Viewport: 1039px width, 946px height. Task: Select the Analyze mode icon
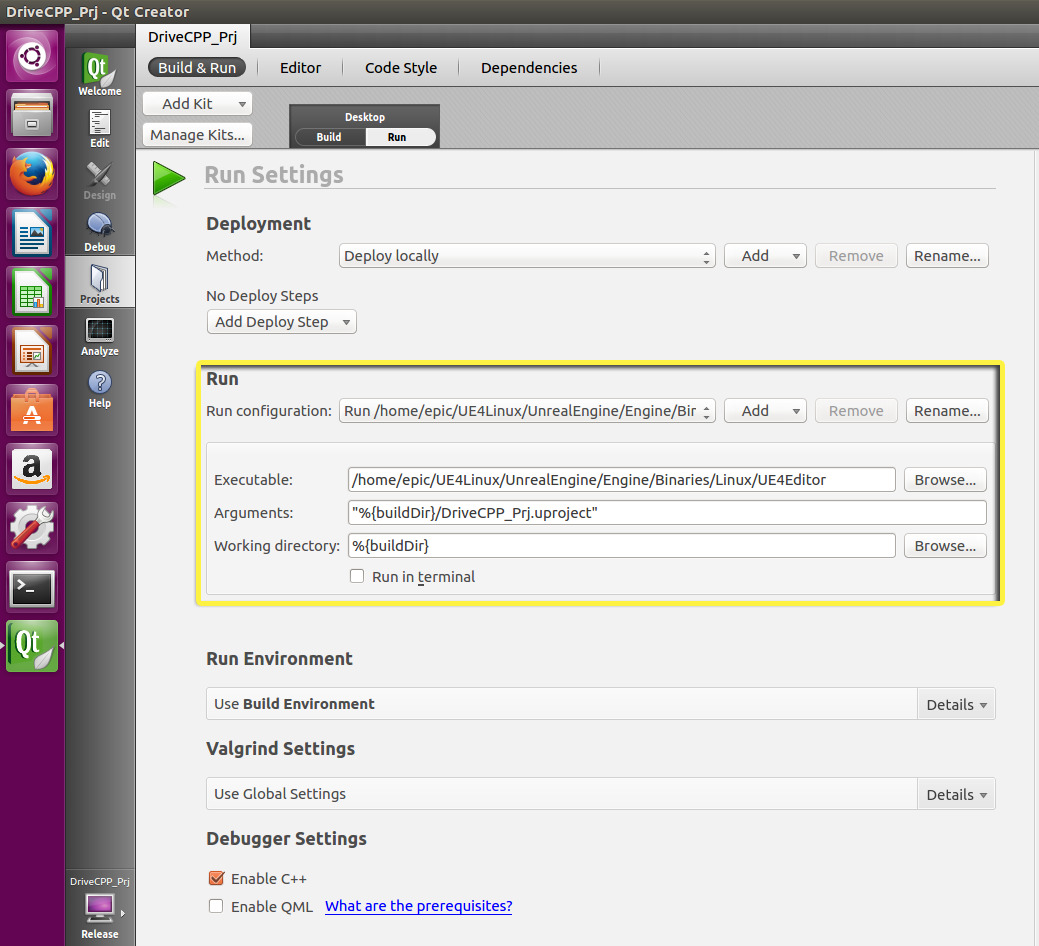click(99, 336)
